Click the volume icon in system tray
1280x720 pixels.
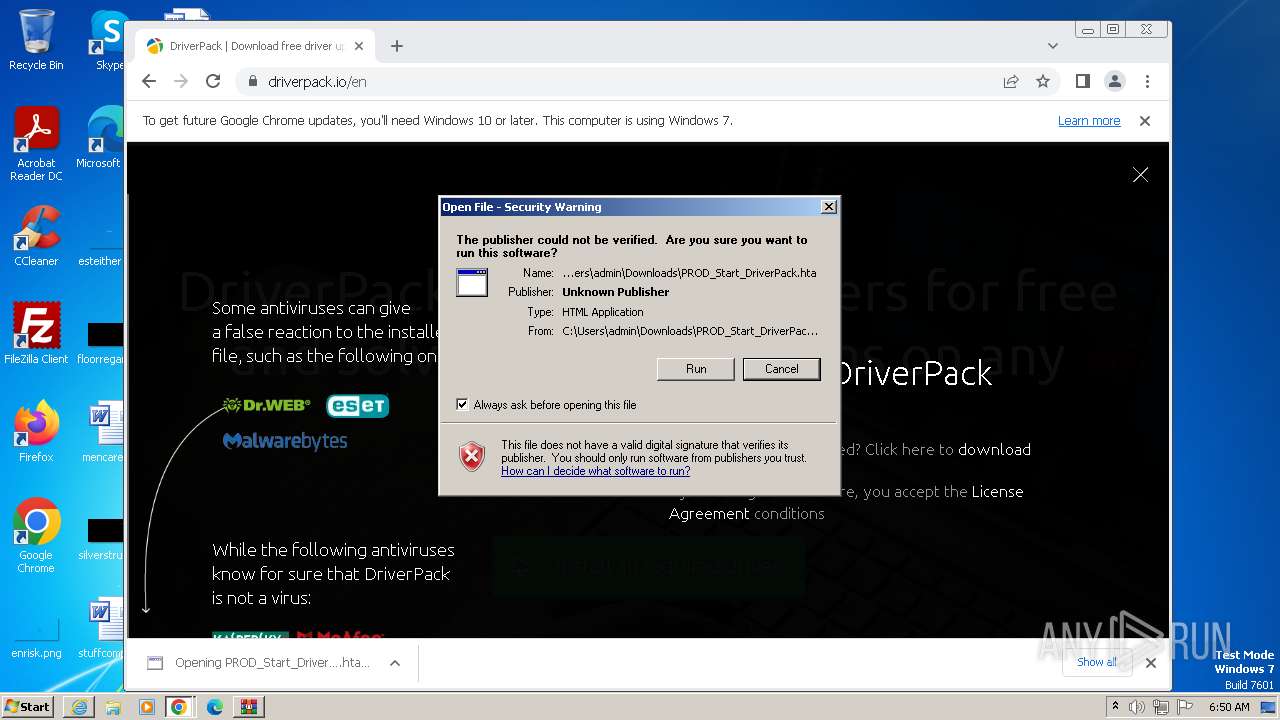pyautogui.click(x=1137, y=707)
